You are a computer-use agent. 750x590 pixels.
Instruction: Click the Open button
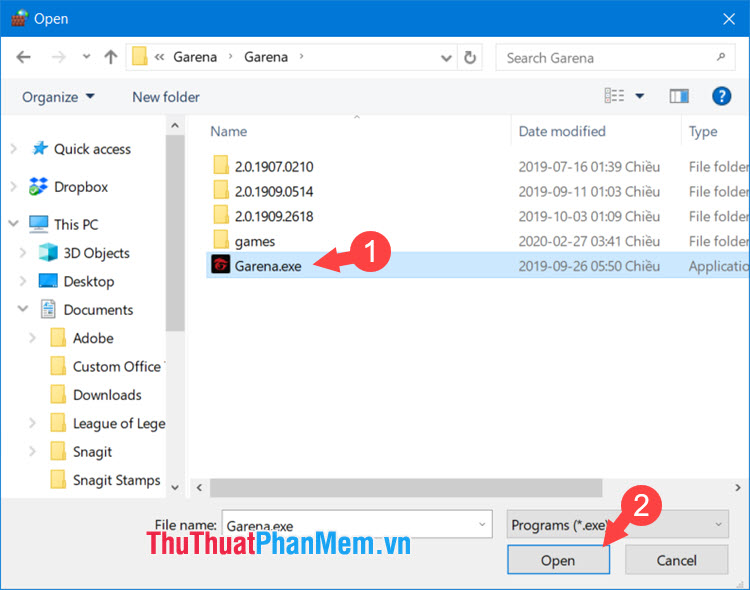558,560
